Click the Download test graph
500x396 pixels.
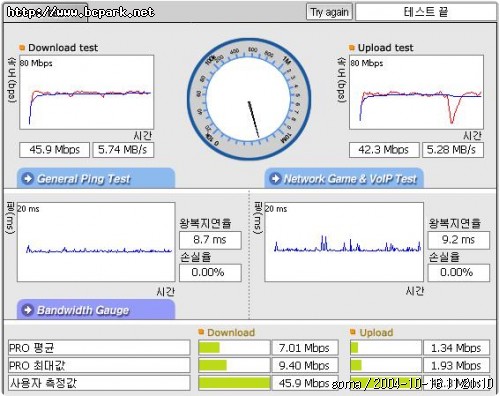pos(87,92)
